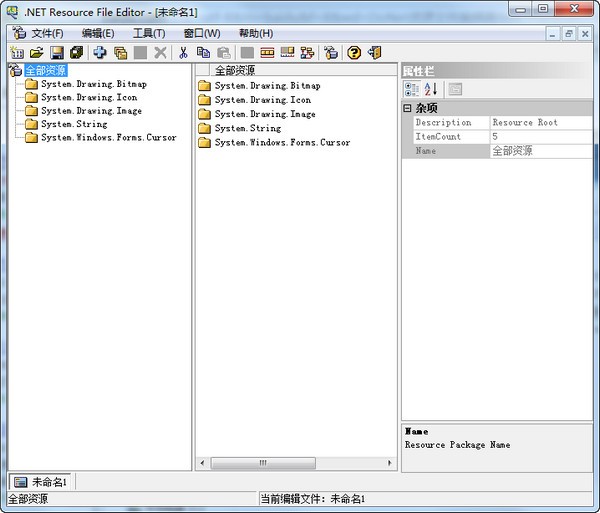600x513 pixels.
Task: Open the 工具(T) menu
Action: 149,34
